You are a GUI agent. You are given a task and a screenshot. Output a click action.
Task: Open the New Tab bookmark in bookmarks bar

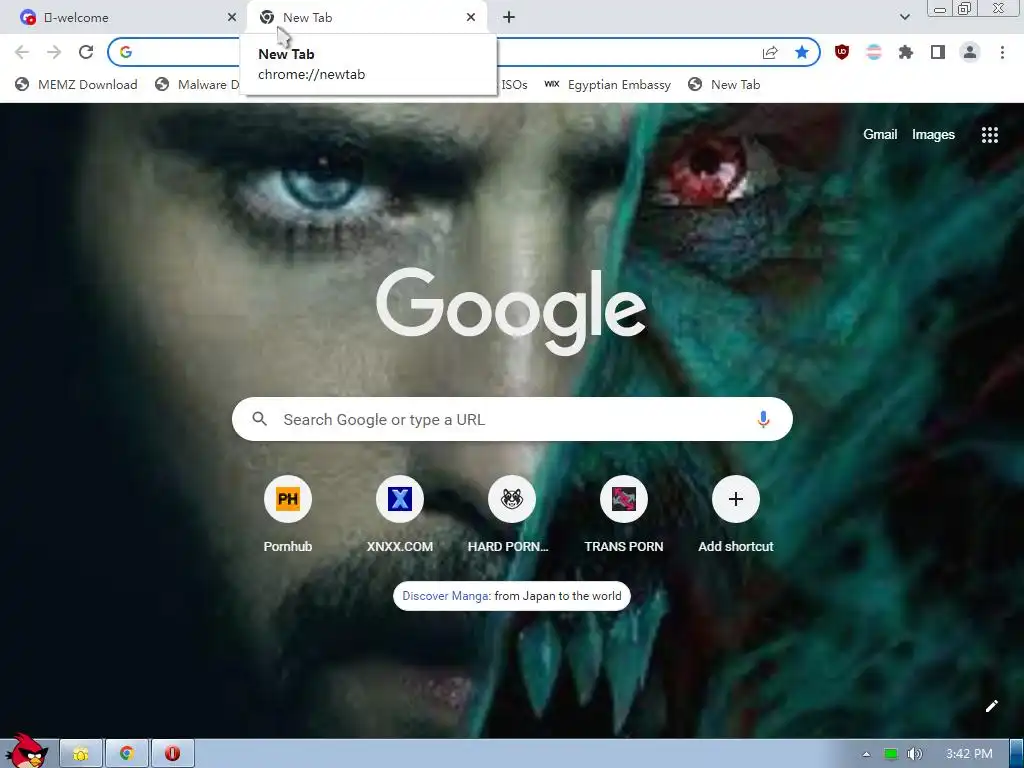point(724,84)
